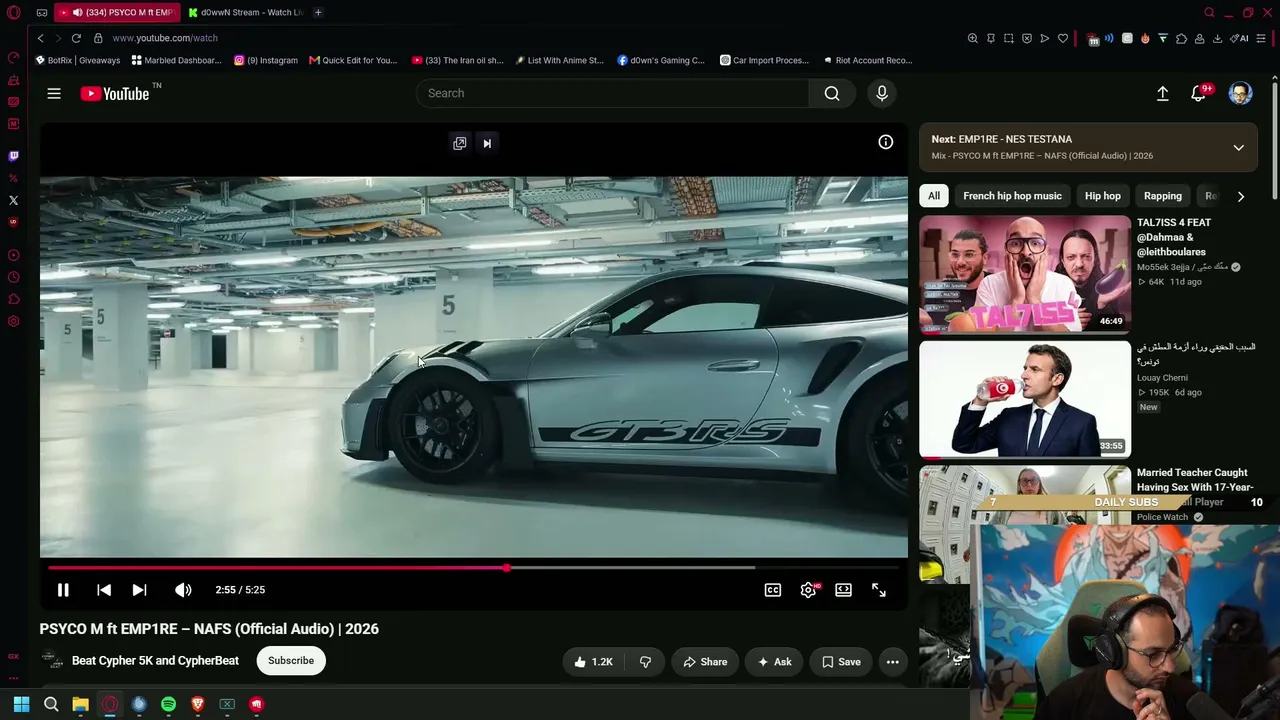Open Marbled Dashboard bookmark

click(176, 60)
